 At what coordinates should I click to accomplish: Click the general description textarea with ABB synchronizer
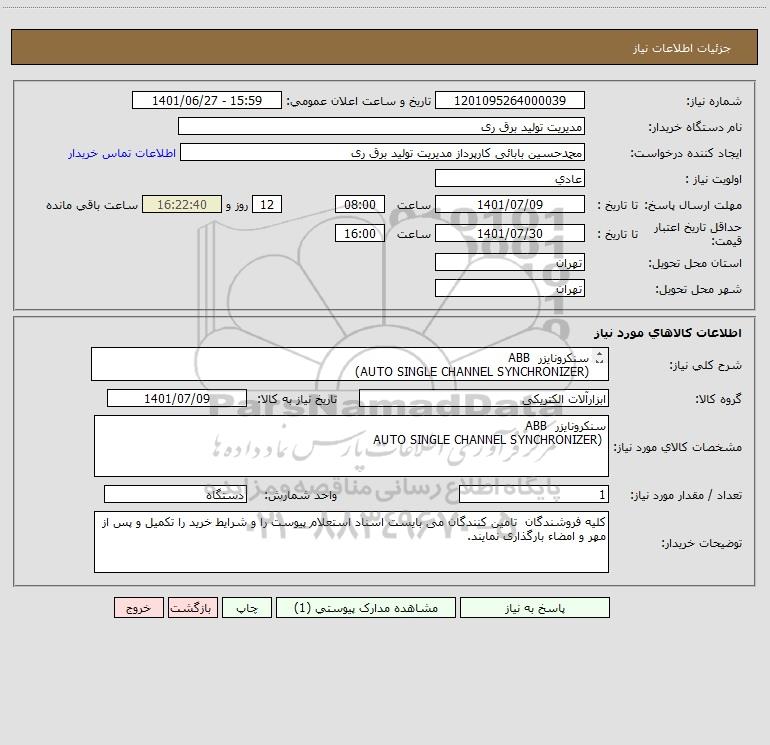[x=350, y=364]
